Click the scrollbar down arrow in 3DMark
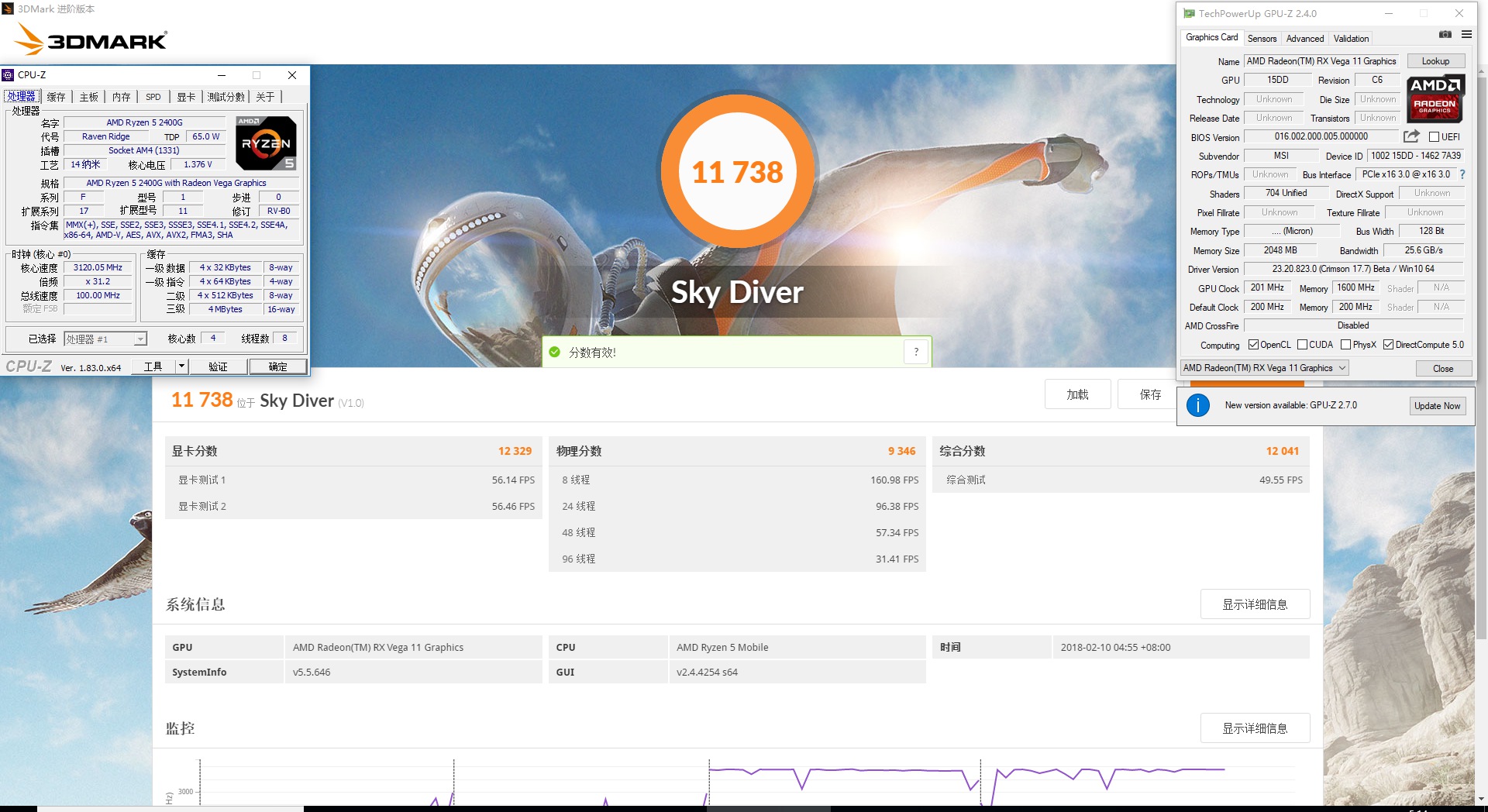 pyautogui.click(x=1482, y=799)
